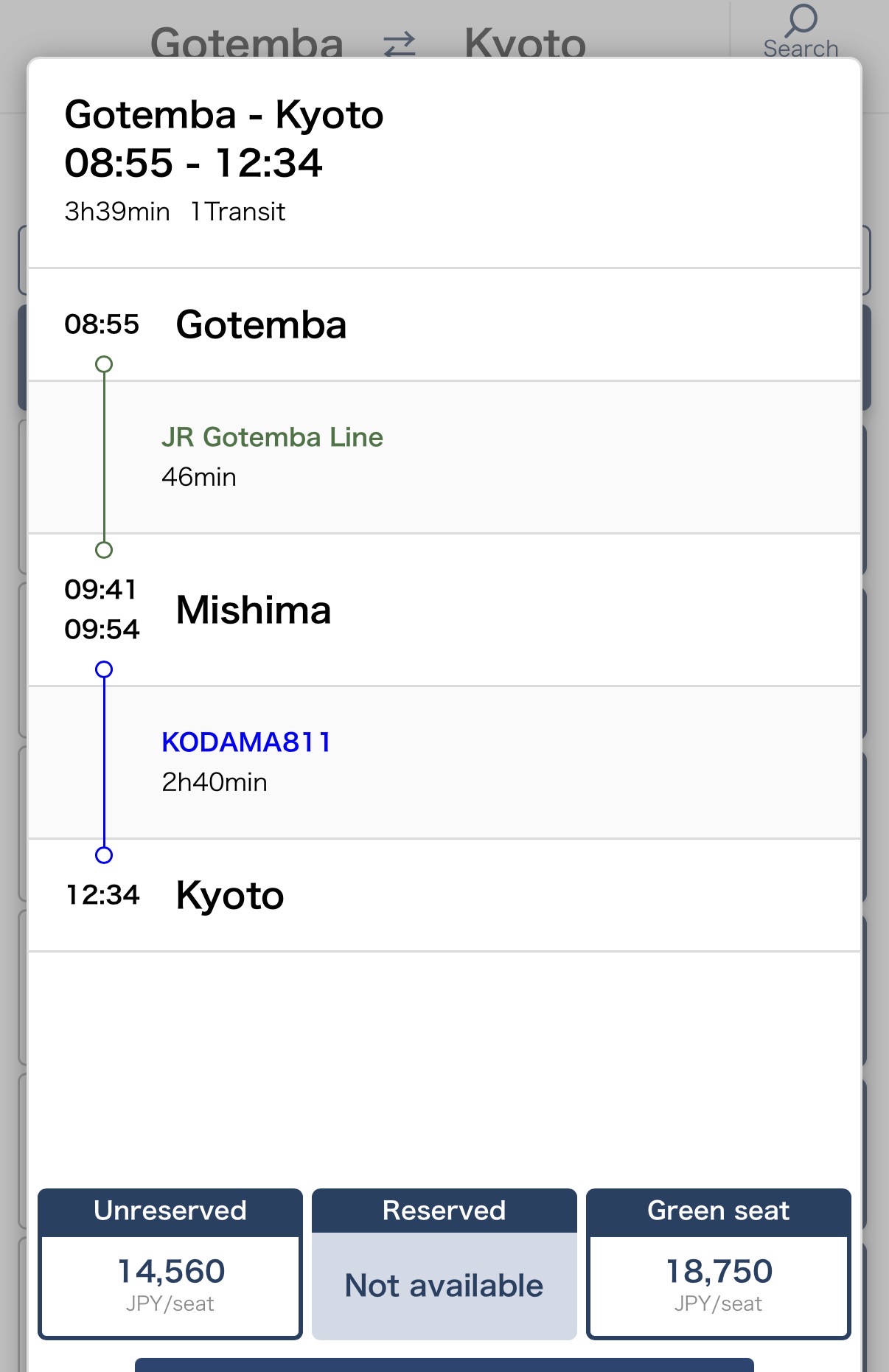The image size is (889, 1372).
Task: Click the blue circle marker above Kyoto
Action: coord(104,855)
